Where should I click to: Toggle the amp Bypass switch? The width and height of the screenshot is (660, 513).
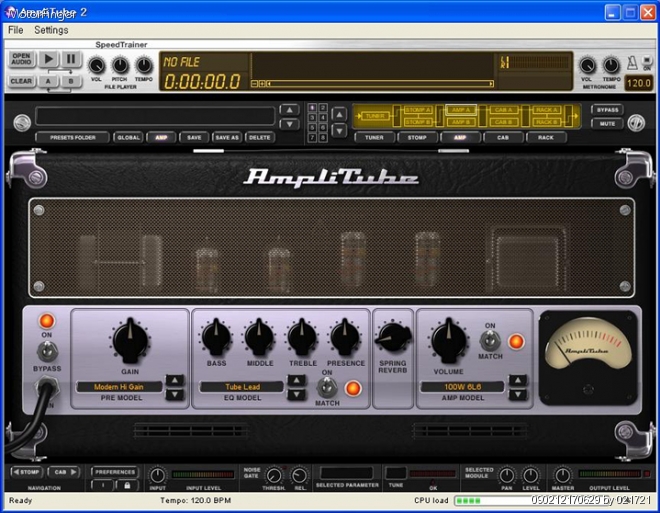(46, 350)
